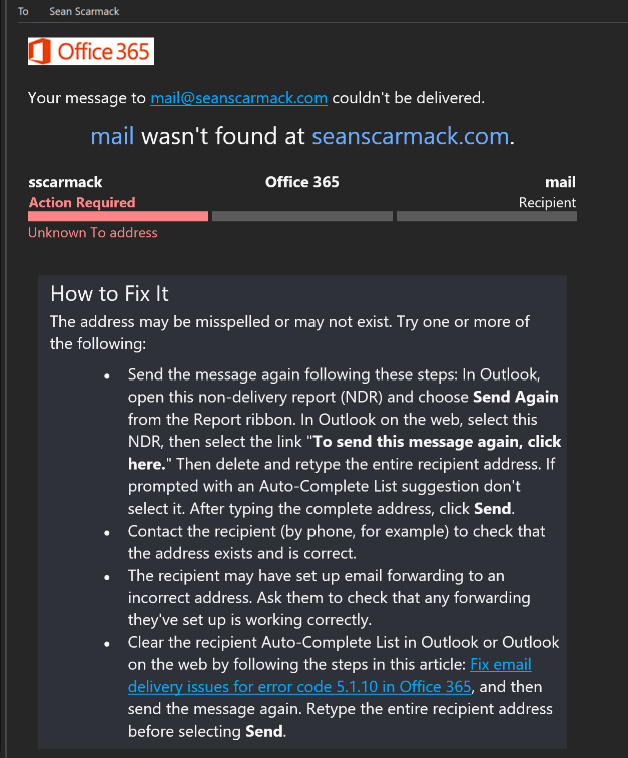The height and width of the screenshot is (758, 628).
Task: Click the Office 365 logo
Action: 91,51
